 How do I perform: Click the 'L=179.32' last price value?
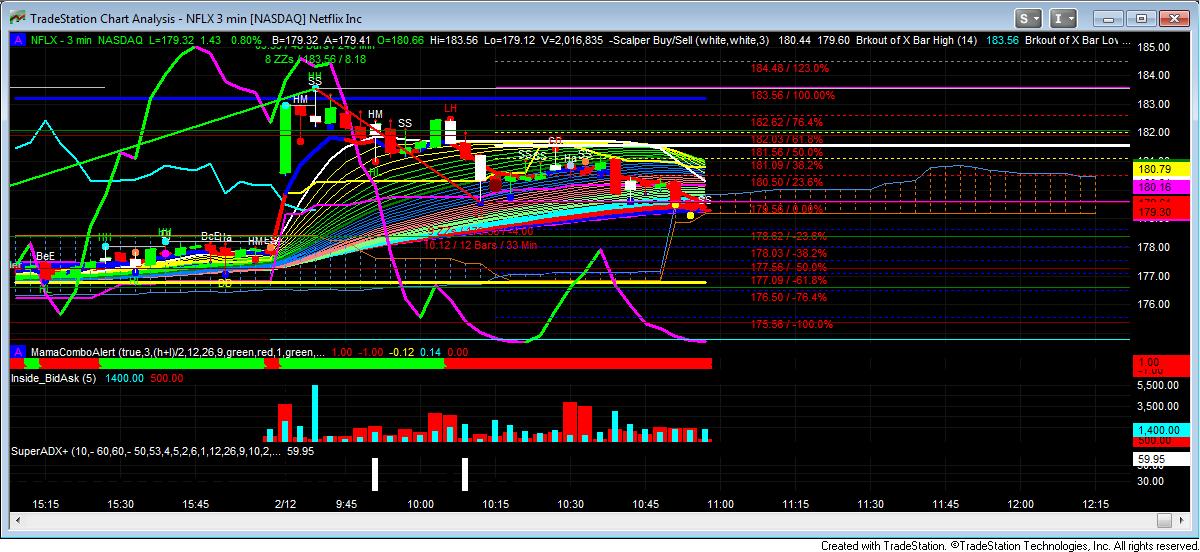coord(172,41)
